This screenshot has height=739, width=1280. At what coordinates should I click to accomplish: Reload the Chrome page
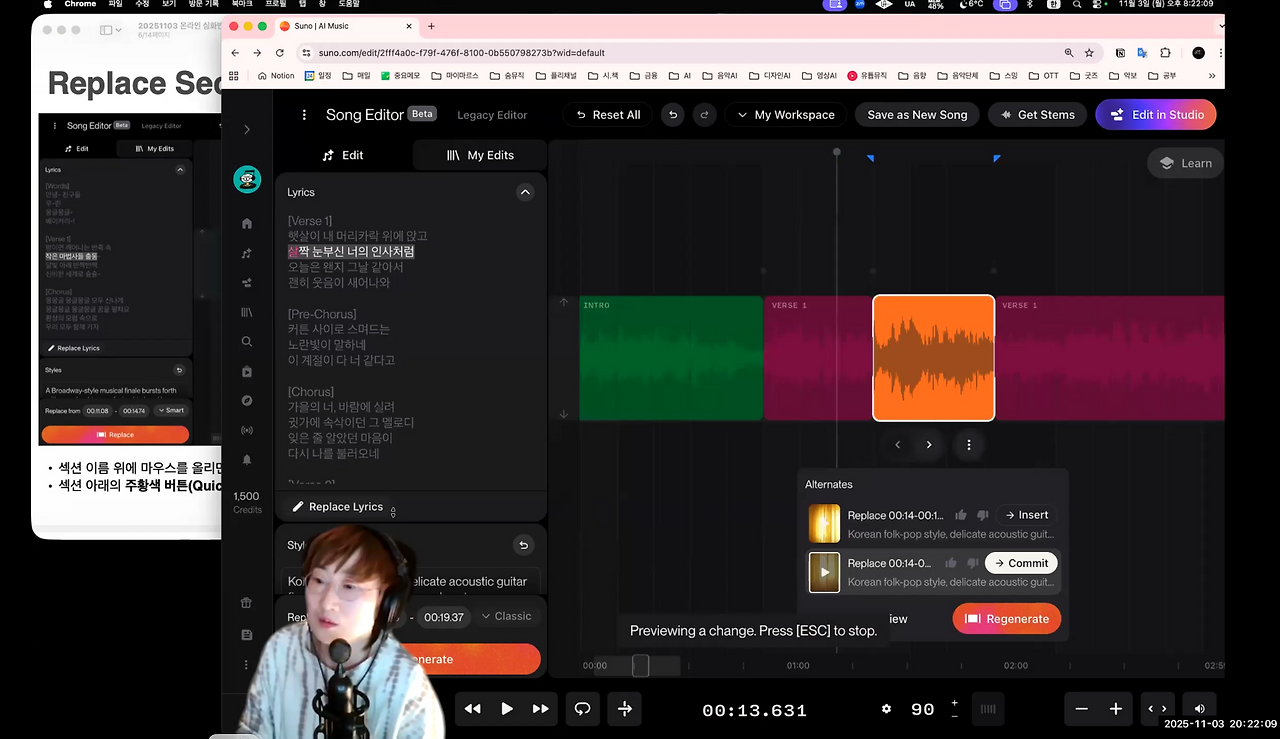[279, 53]
